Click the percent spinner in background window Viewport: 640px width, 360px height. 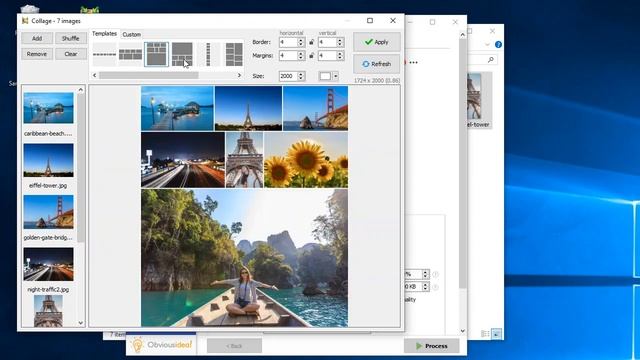pyautogui.click(x=425, y=274)
